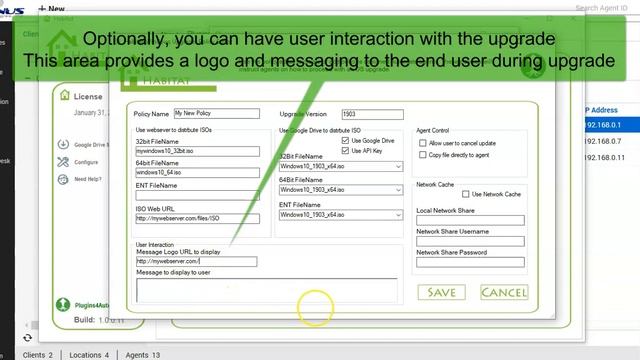Click the Policy Name field
This screenshot has width=640, height=360.
click(217, 113)
